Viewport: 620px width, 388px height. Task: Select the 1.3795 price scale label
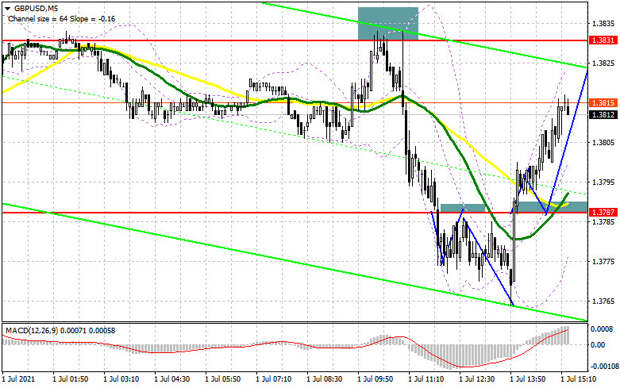pos(603,182)
